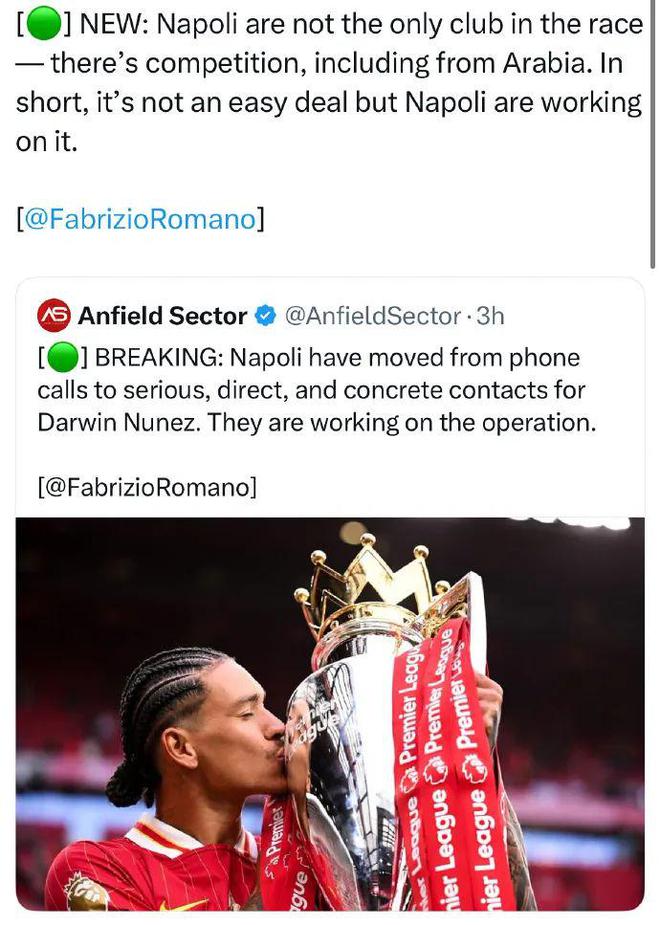
Task: Click the Anfield Sector AS profile avatar
Action: pyautogui.click(x=54, y=316)
